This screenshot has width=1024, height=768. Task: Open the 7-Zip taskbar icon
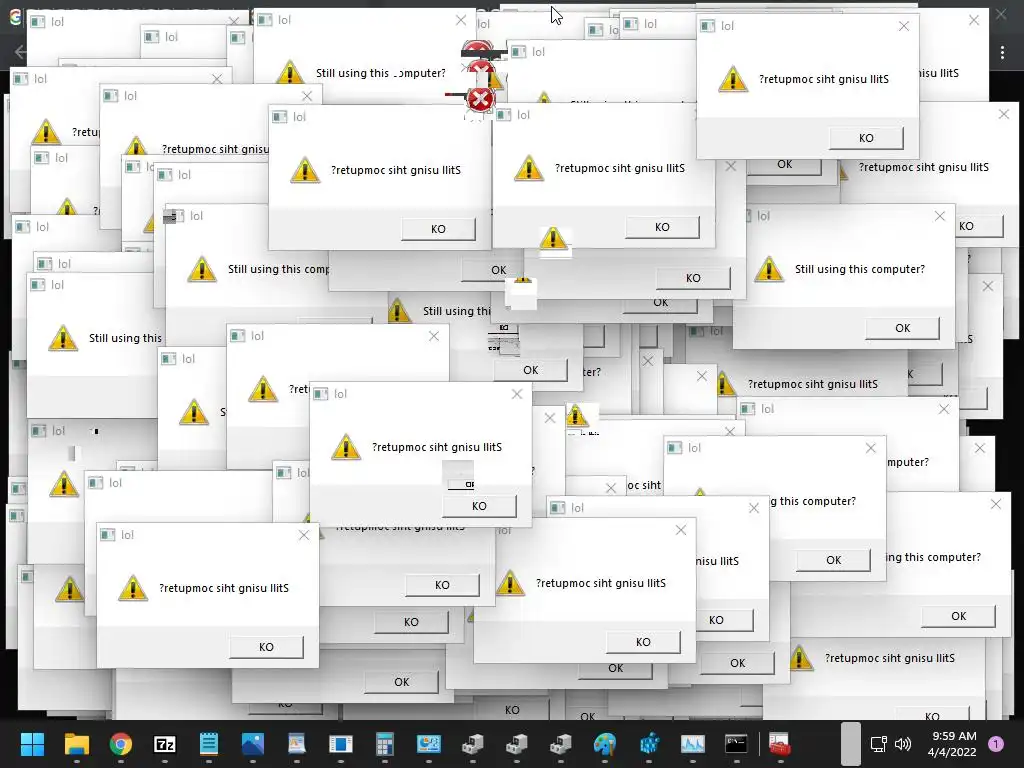(x=165, y=744)
